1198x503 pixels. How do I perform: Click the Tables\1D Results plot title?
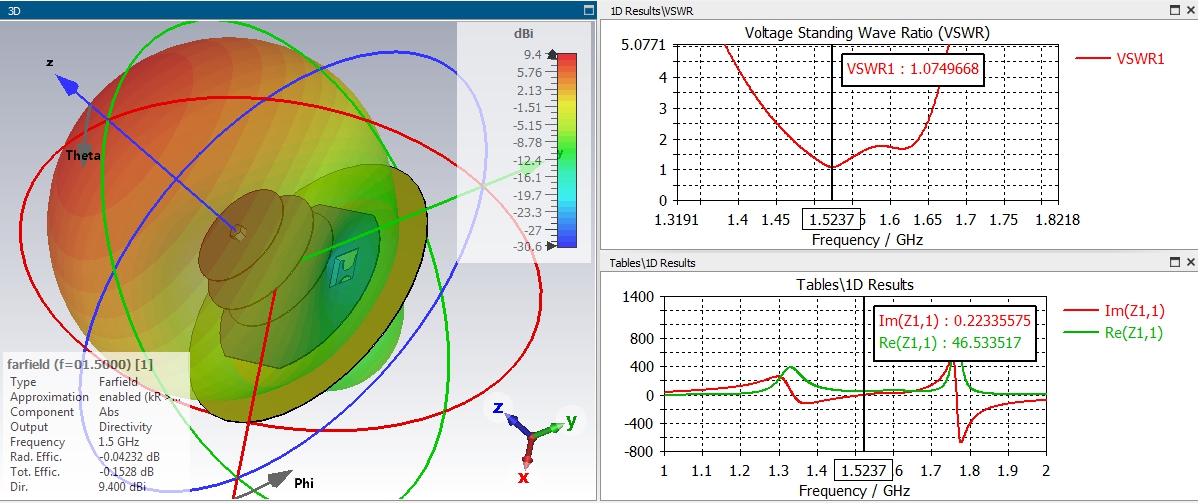coord(855,285)
